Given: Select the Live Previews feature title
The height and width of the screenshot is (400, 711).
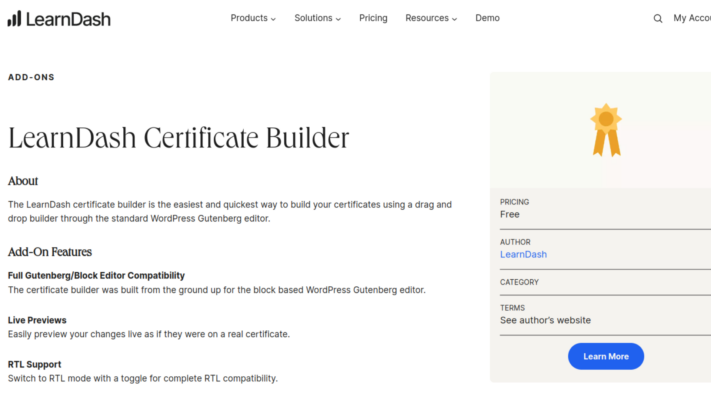Looking at the screenshot, I should click(37, 320).
